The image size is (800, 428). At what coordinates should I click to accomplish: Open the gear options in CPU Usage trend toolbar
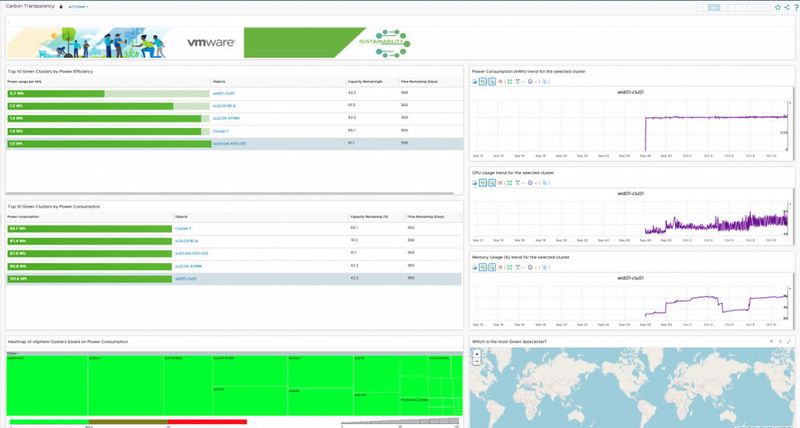pos(530,183)
